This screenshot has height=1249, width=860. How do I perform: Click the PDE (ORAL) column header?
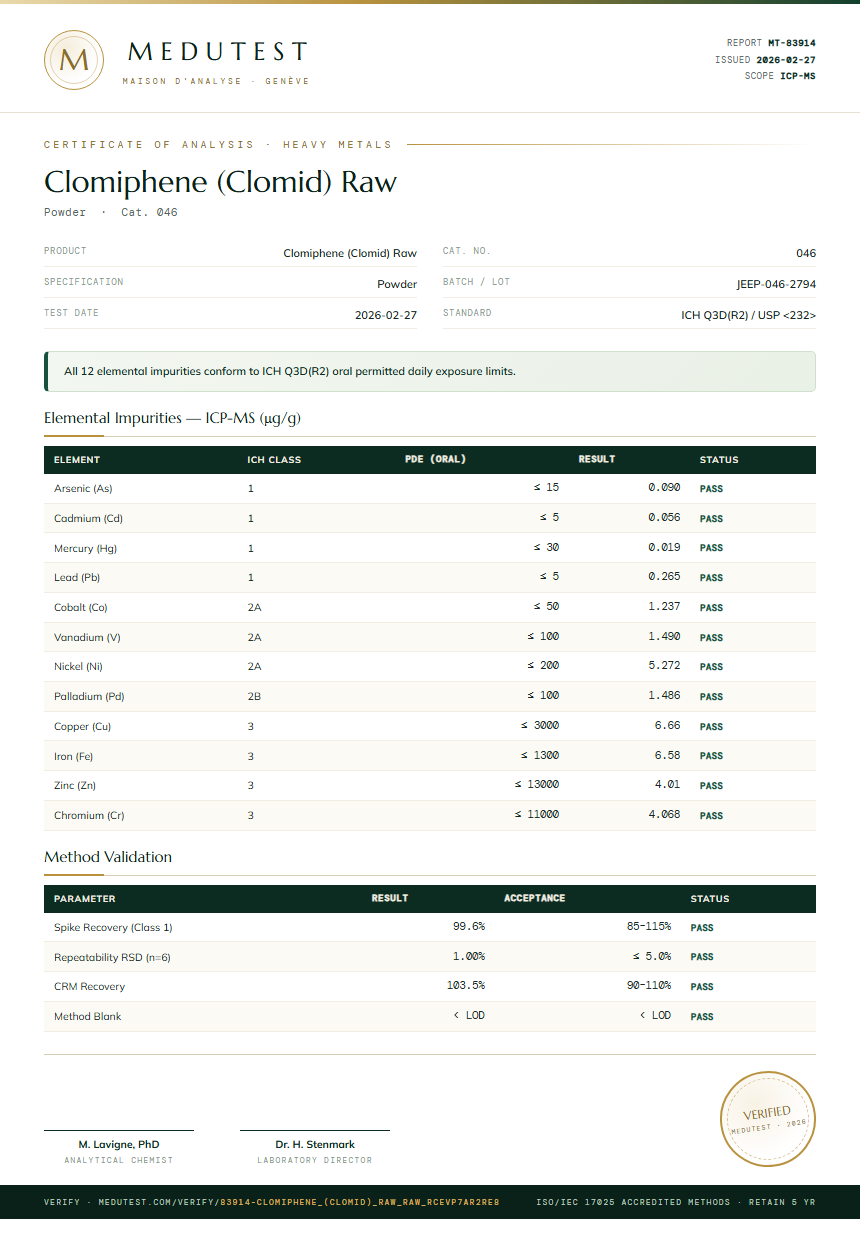(x=435, y=460)
